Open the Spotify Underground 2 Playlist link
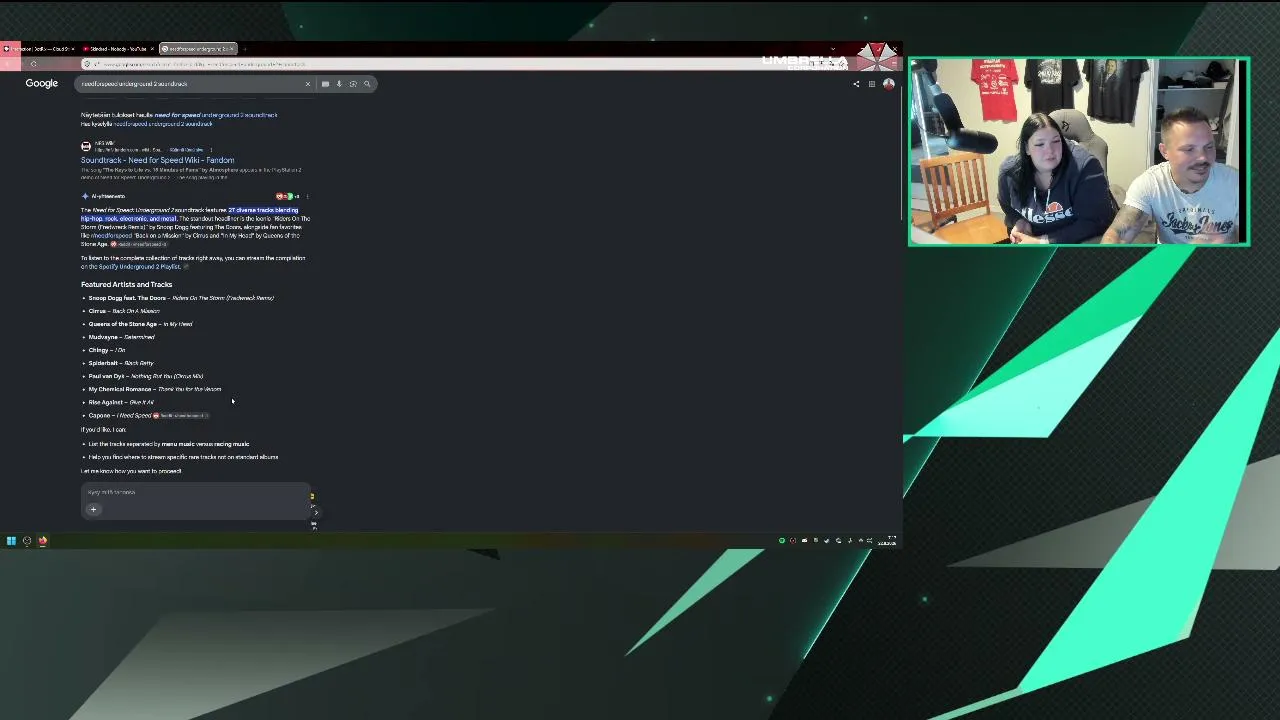Screen dimensions: 1280x720 (140, 267)
